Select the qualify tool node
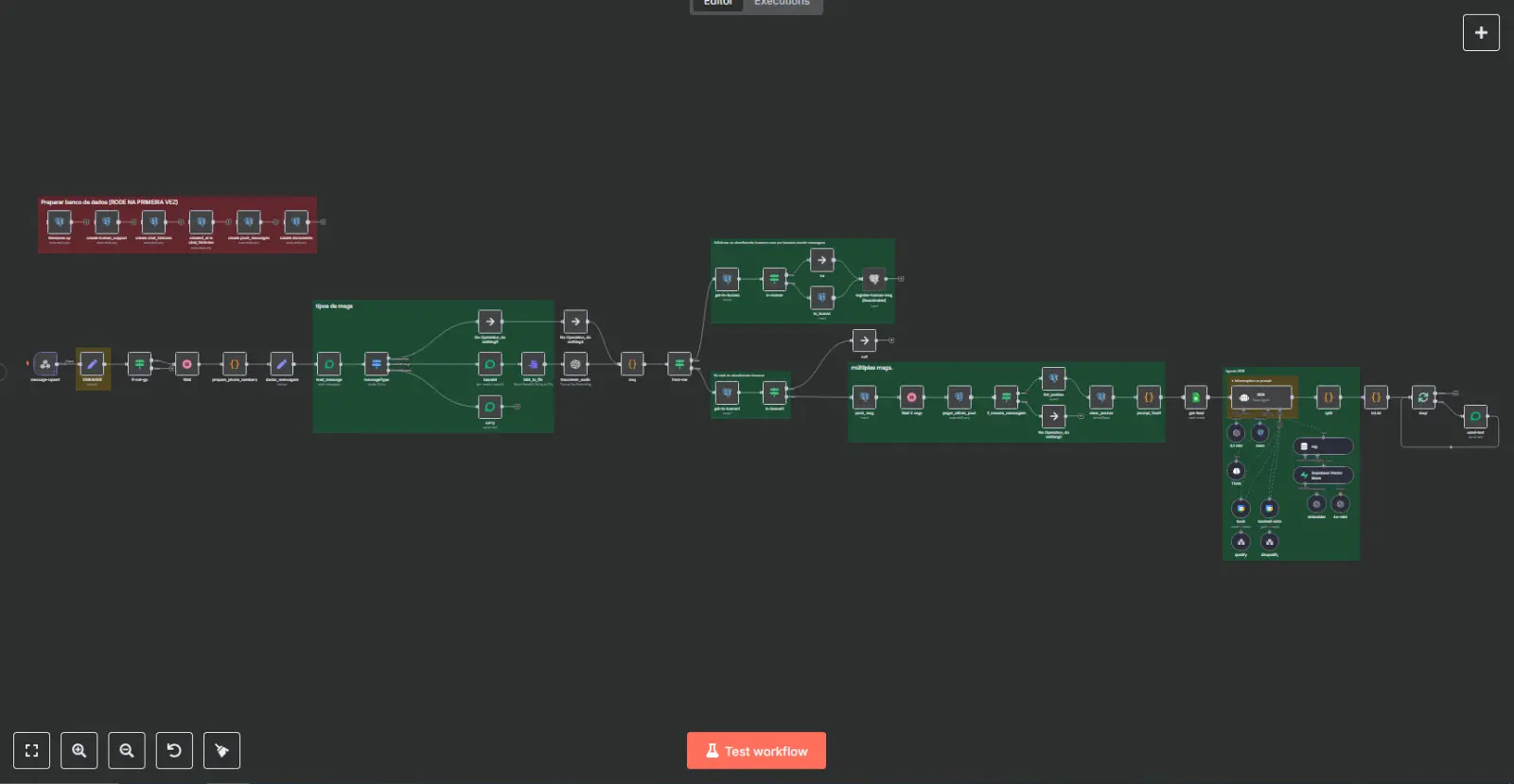Screen dimensions: 1514x784 point(1241,541)
